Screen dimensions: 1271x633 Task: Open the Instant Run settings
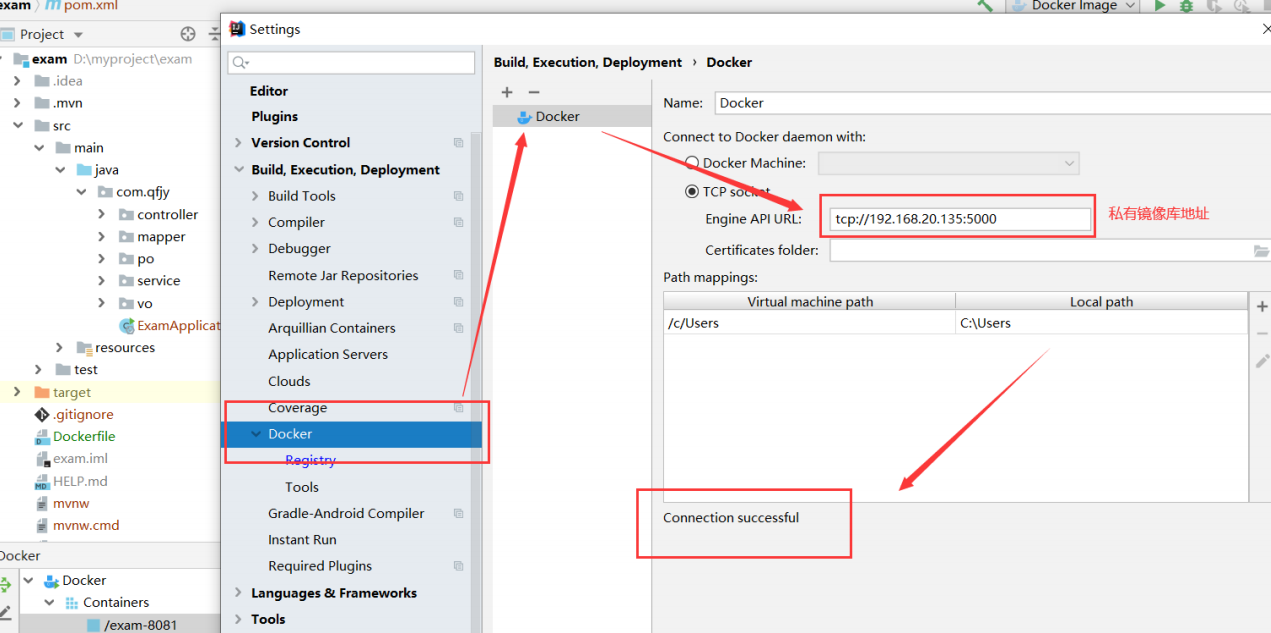pos(302,540)
